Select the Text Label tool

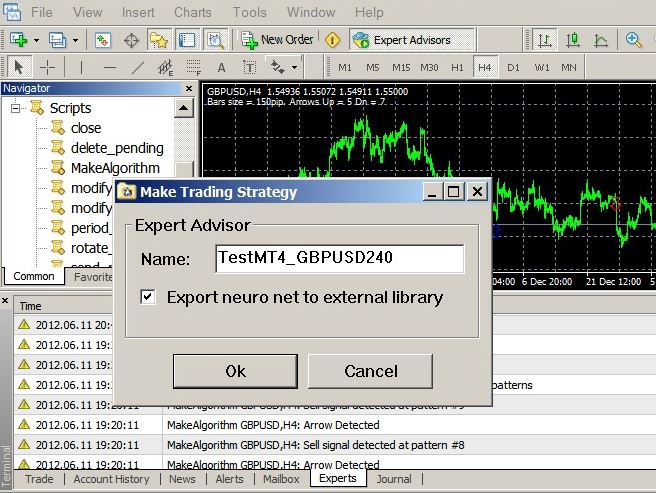249,67
